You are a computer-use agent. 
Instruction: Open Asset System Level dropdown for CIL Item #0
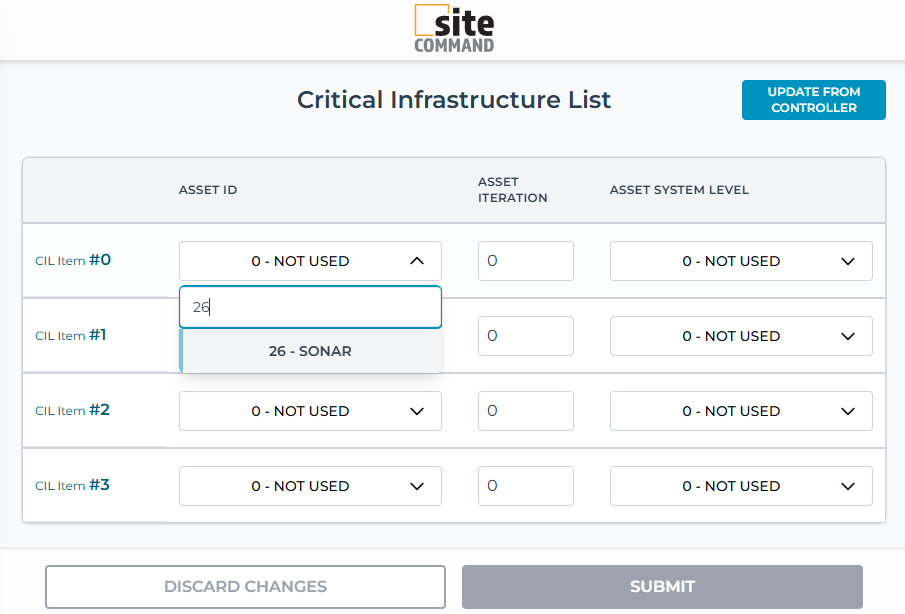click(741, 261)
